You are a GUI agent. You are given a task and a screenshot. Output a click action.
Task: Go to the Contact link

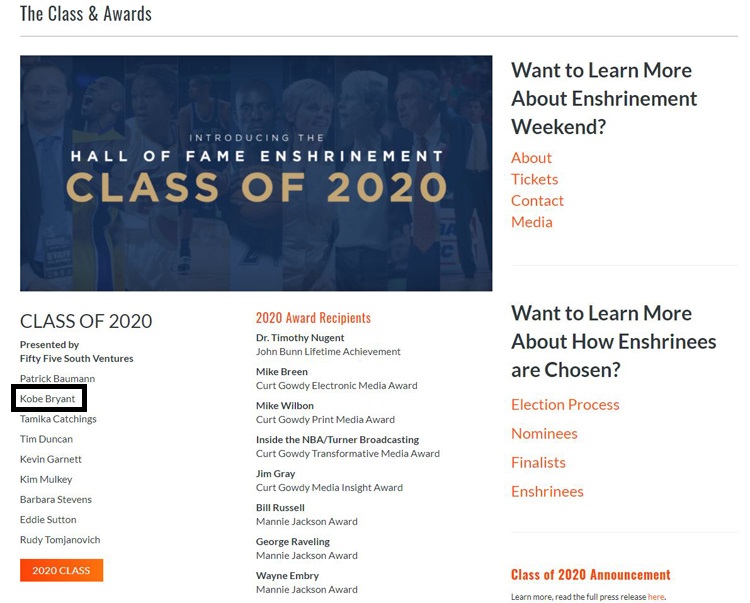[x=537, y=201]
